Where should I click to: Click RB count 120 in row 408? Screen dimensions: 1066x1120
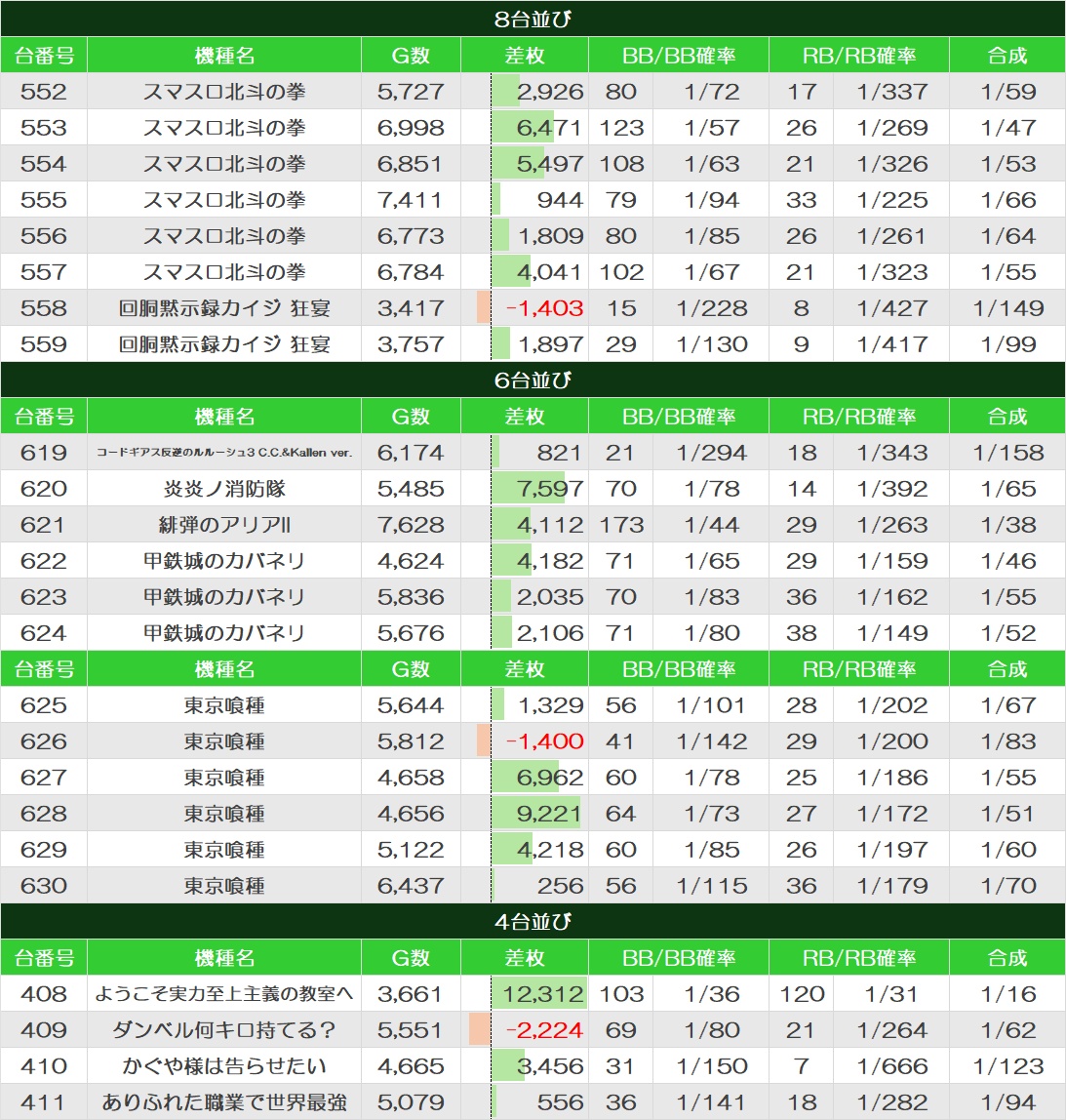point(802,993)
